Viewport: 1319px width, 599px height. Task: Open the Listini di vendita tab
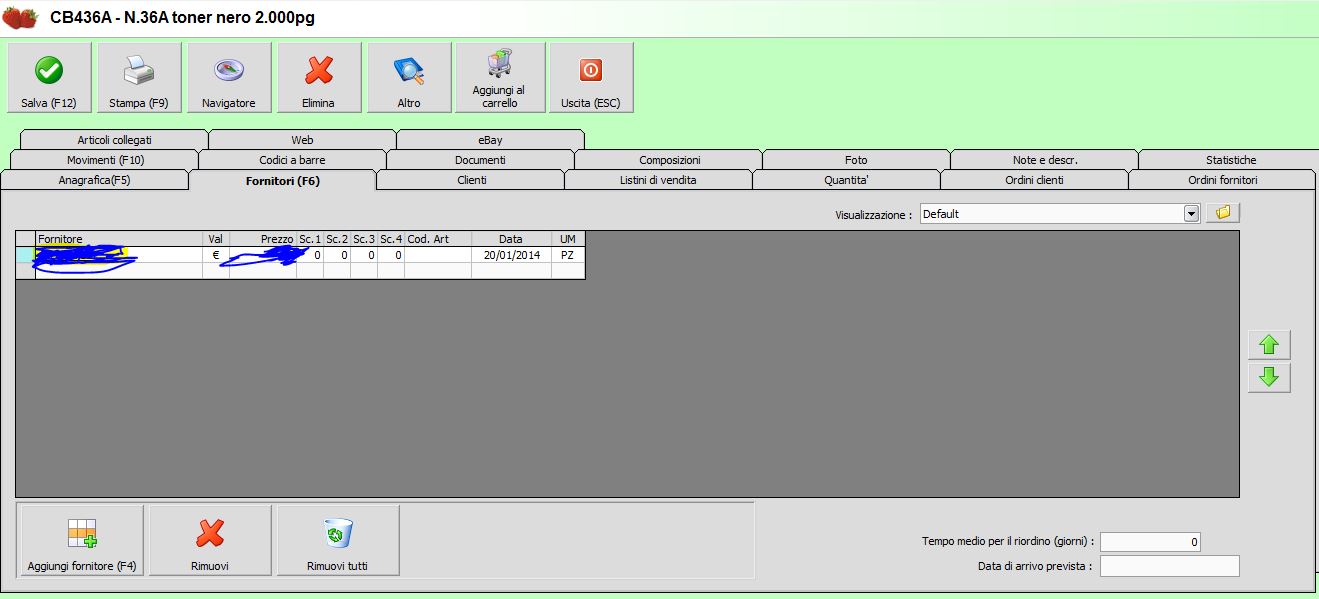pyautogui.click(x=658, y=180)
